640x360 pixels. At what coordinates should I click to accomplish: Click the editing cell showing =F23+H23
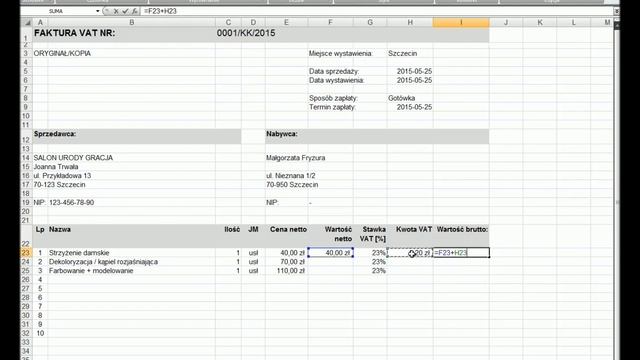coord(461,253)
